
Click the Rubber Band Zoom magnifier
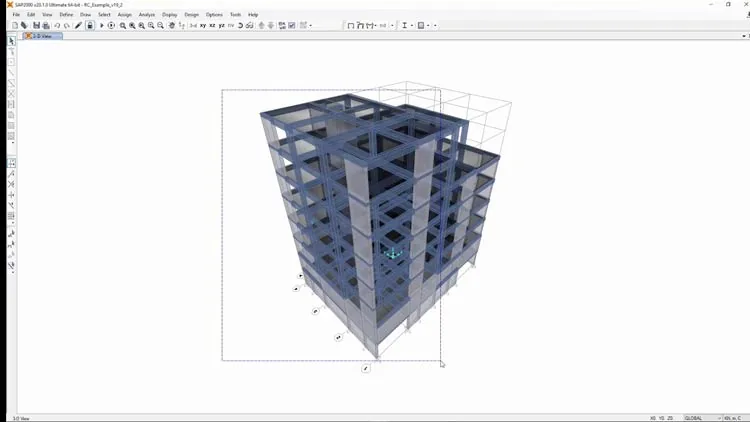point(123,25)
